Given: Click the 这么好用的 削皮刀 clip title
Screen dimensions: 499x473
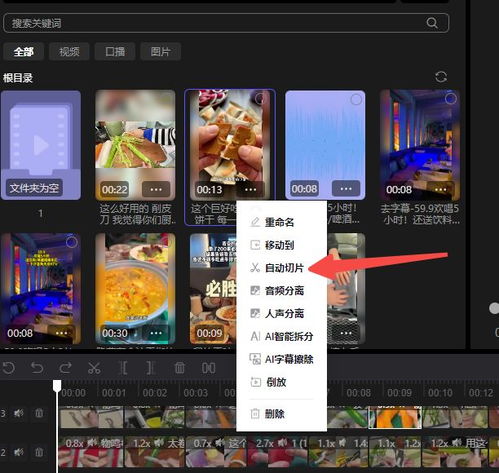Looking at the screenshot, I should point(137,214).
